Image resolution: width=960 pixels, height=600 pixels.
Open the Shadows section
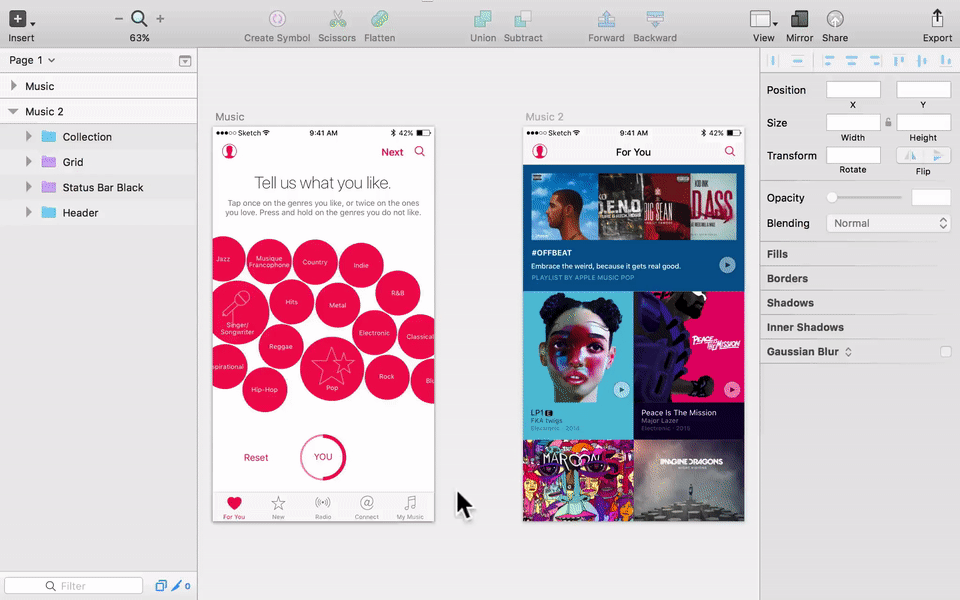point(790,303)
